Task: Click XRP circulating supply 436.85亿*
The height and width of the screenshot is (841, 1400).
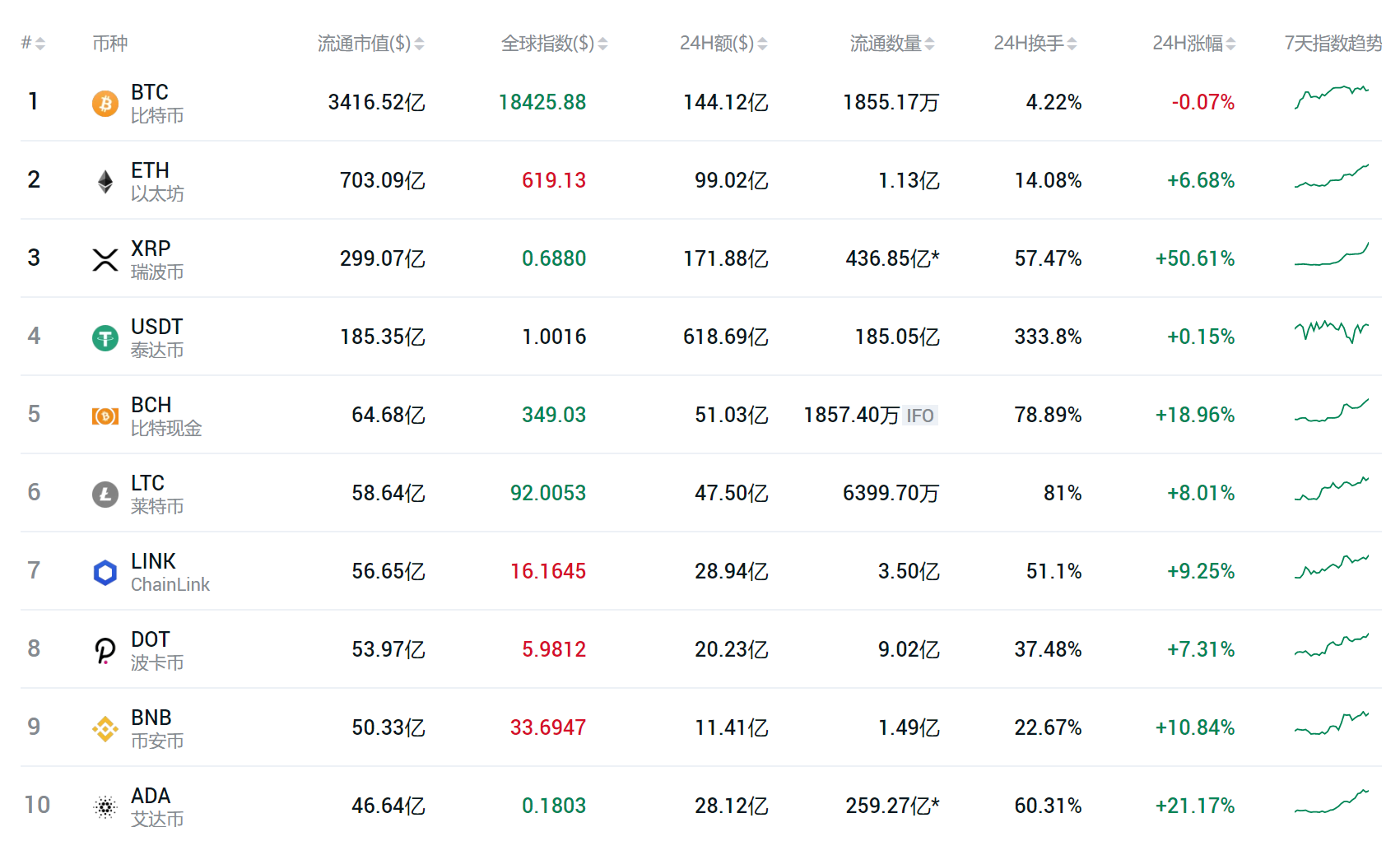Action: (893, 258)
